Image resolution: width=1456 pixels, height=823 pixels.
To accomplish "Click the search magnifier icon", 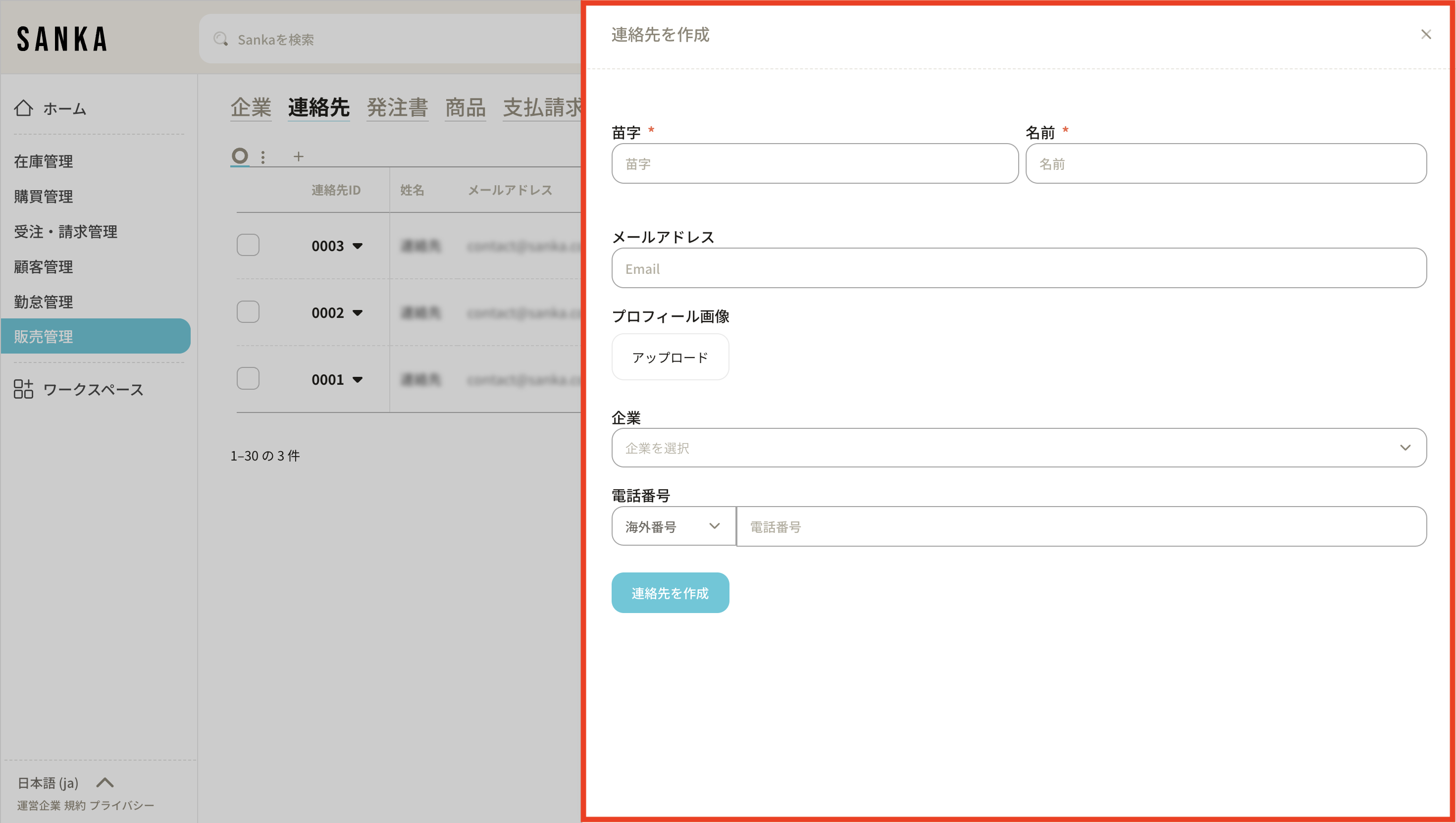I will 220,39.
